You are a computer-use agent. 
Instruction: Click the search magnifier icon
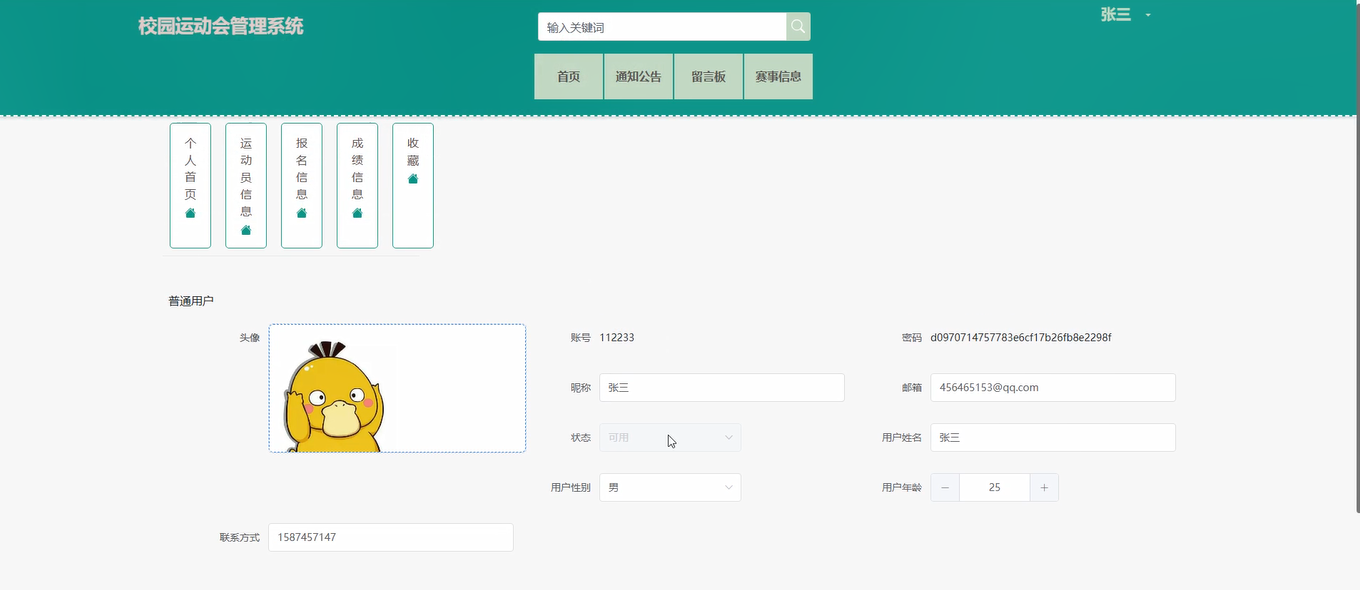pyautogui.click(x=798, y=27)
